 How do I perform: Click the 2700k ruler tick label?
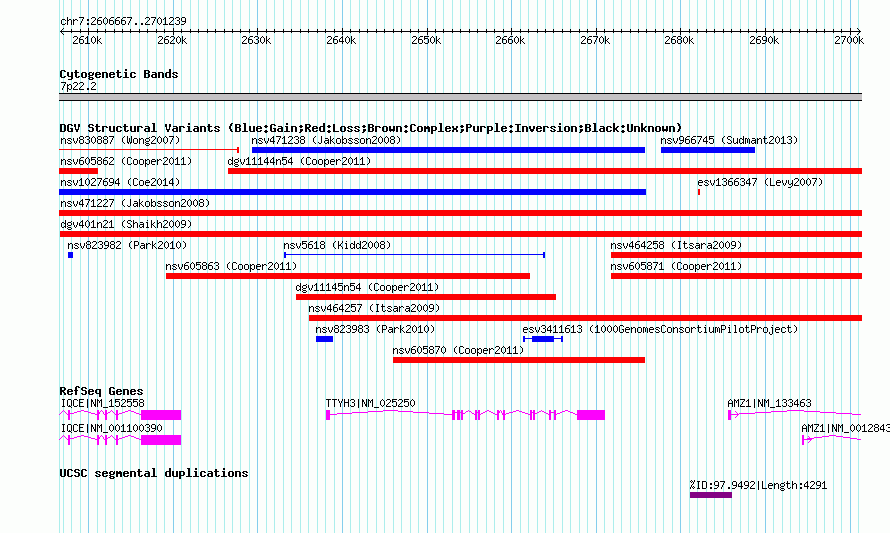coord(849,40)
